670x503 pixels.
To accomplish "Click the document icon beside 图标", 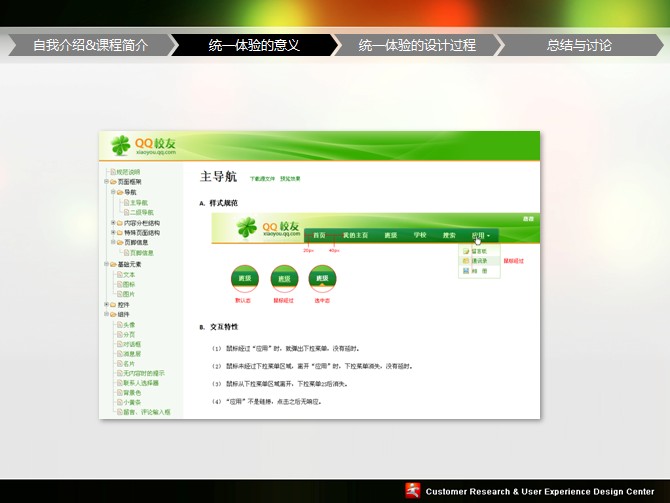I will tap(120, 284).
